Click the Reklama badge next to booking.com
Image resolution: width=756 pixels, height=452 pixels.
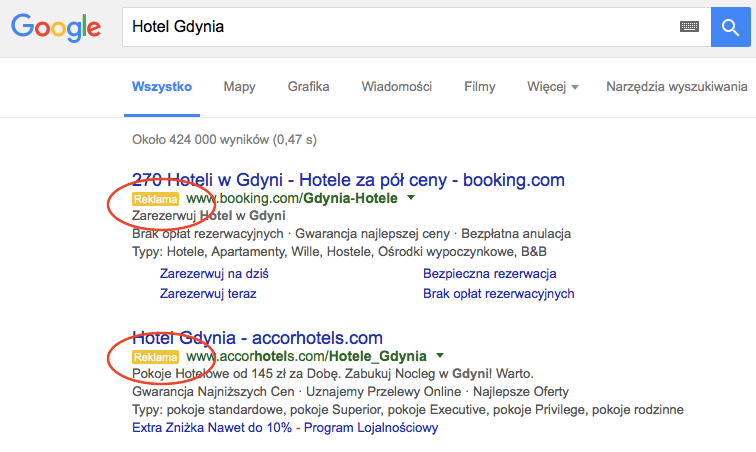point(155,199)
